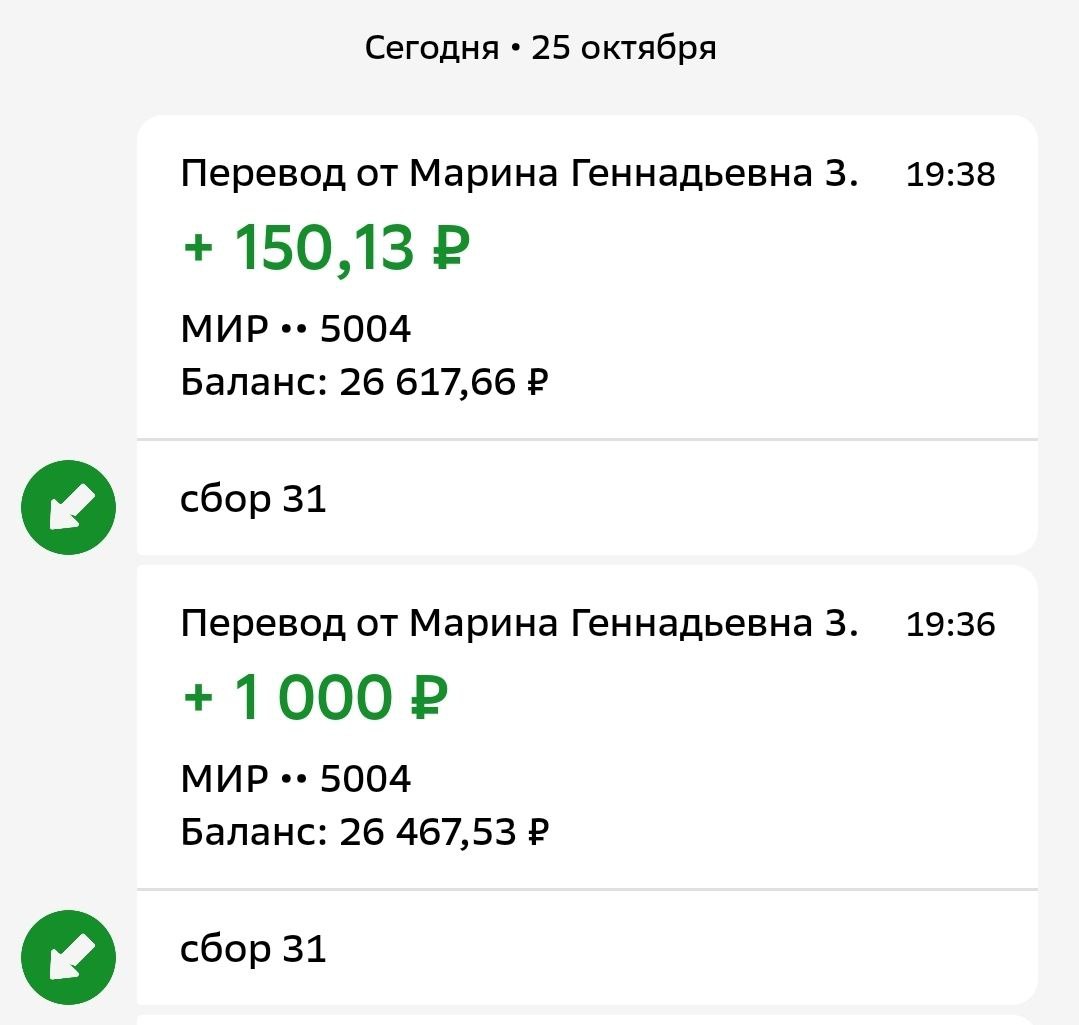This screenshot has height=1025, width=1079.
Task: Click the 19:38 timestamp
Action: (950, 175)
